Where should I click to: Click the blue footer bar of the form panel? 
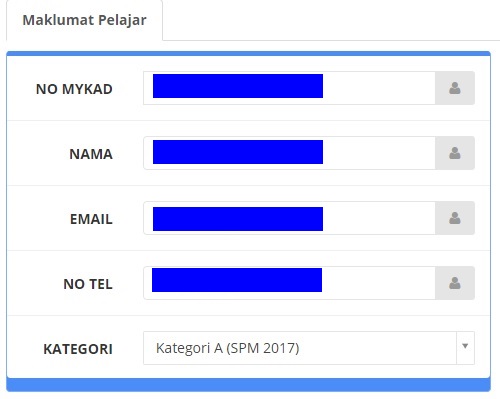pos(248,385)
